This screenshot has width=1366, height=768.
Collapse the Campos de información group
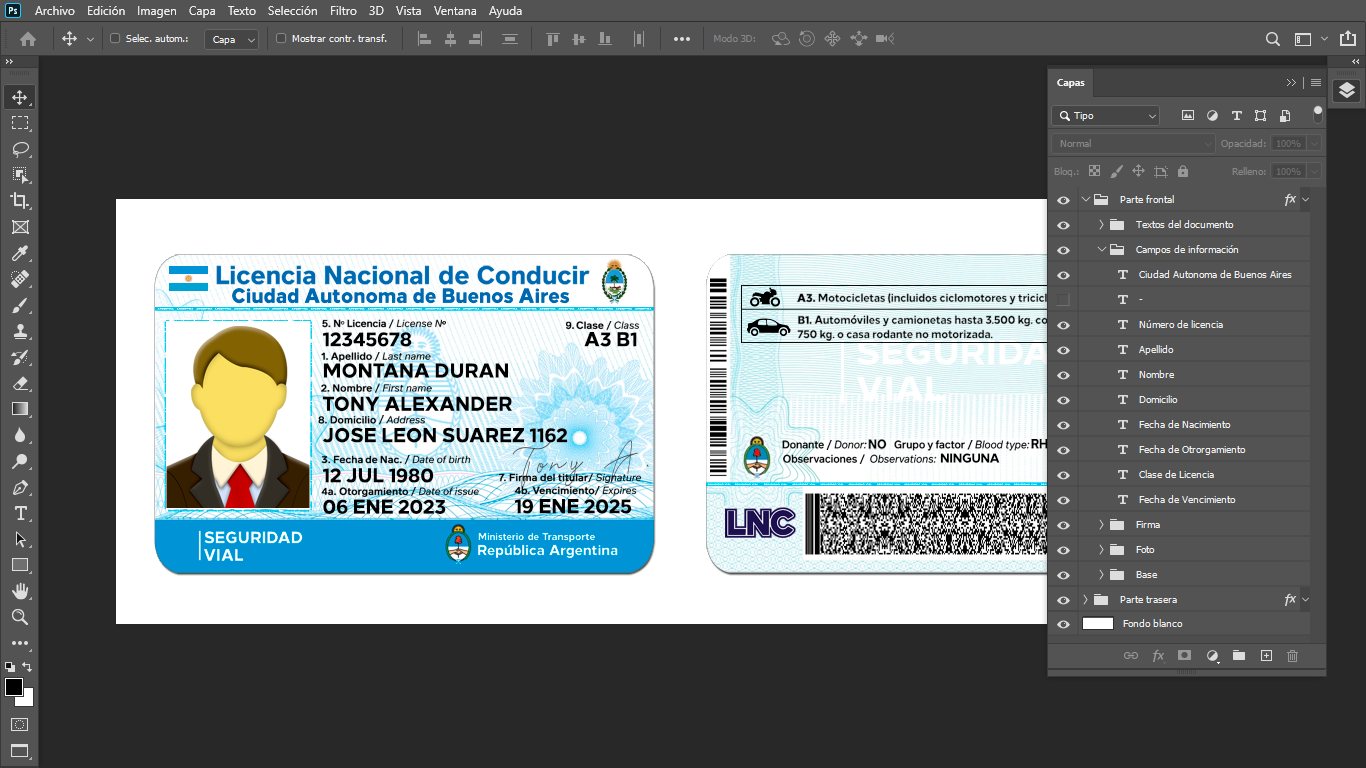pos(1101,250)
